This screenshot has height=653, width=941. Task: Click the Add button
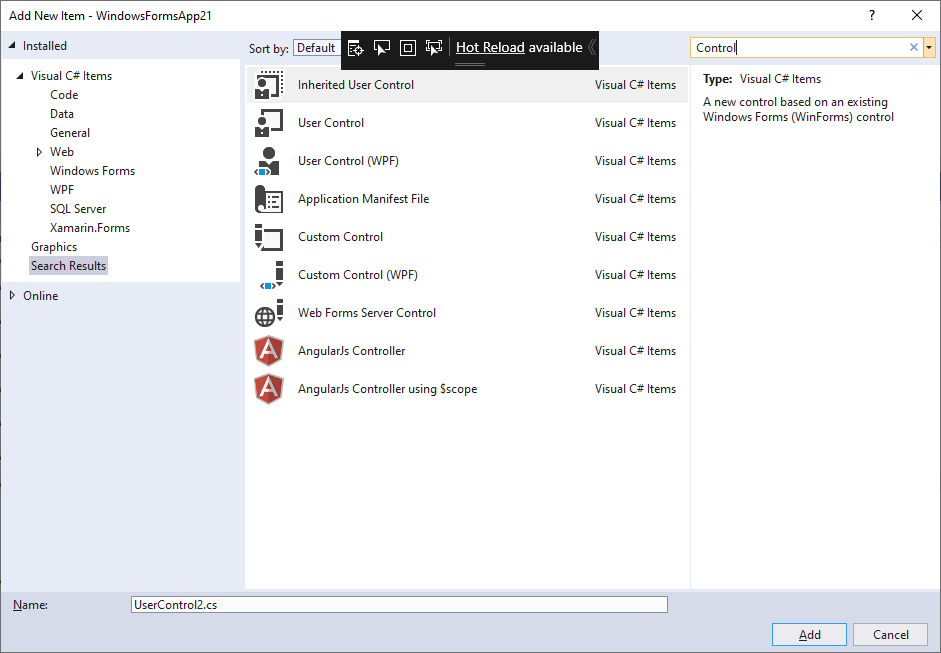[x=809, y=634]
